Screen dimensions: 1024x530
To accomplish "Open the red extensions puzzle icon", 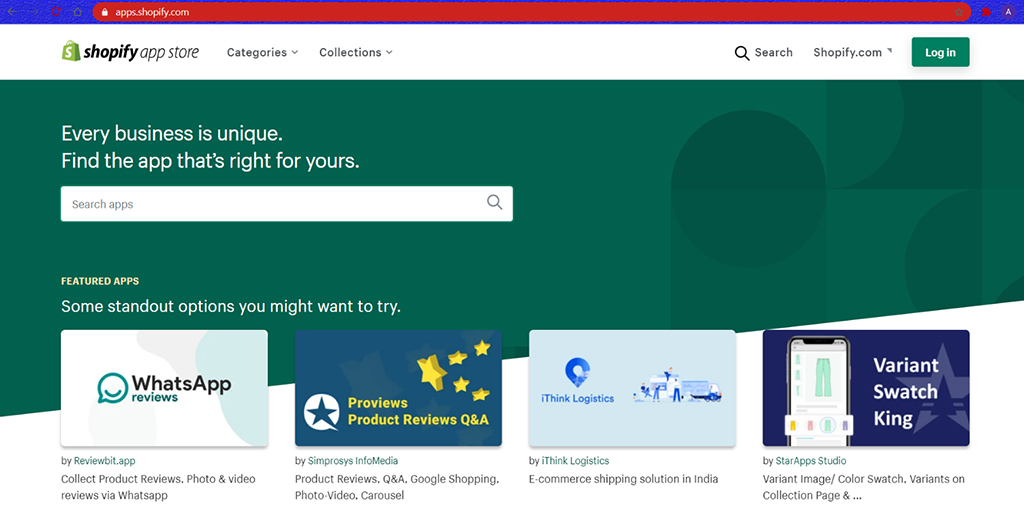I will (986, 12).
